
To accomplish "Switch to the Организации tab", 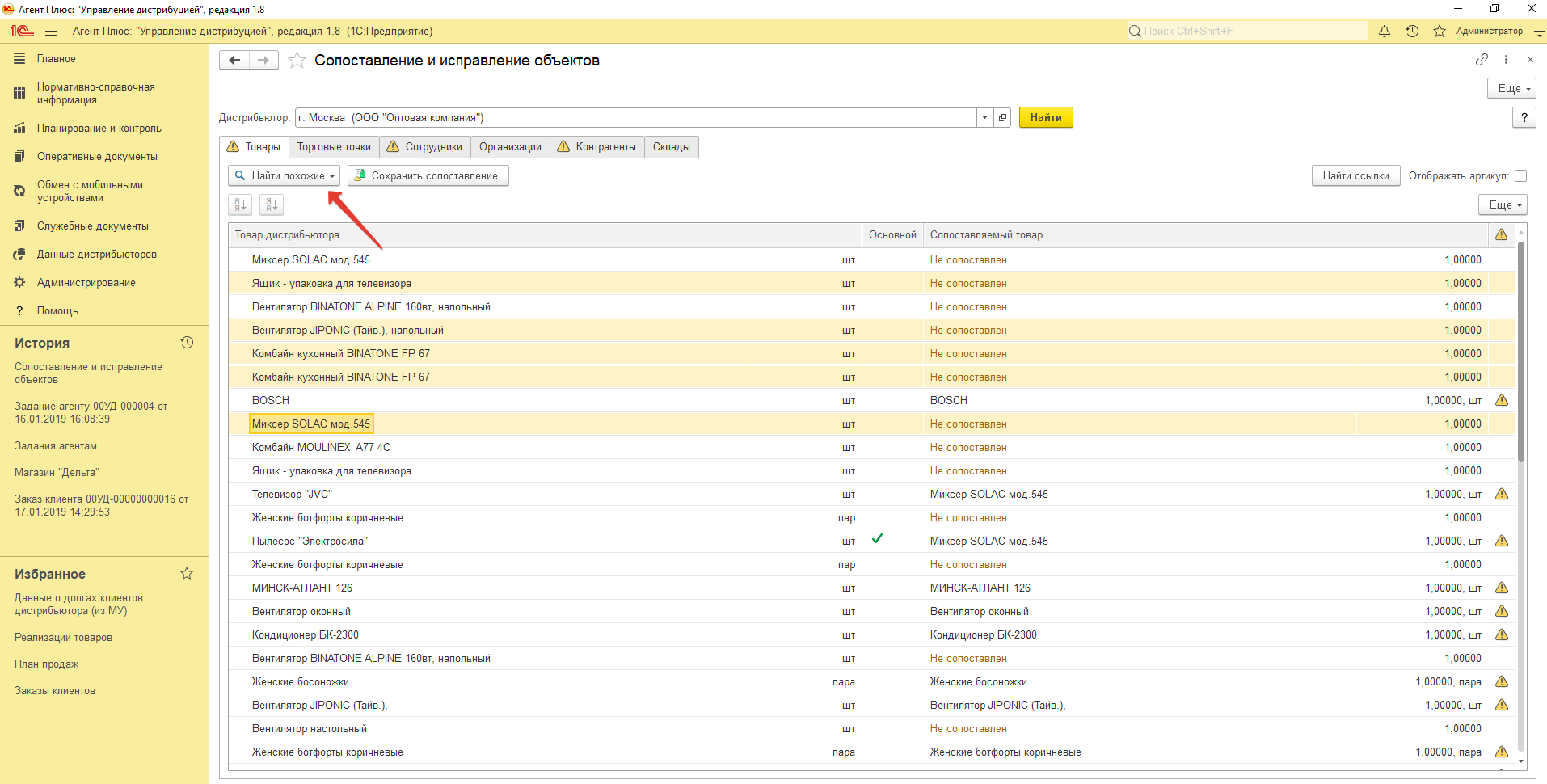I will [510, 146].
